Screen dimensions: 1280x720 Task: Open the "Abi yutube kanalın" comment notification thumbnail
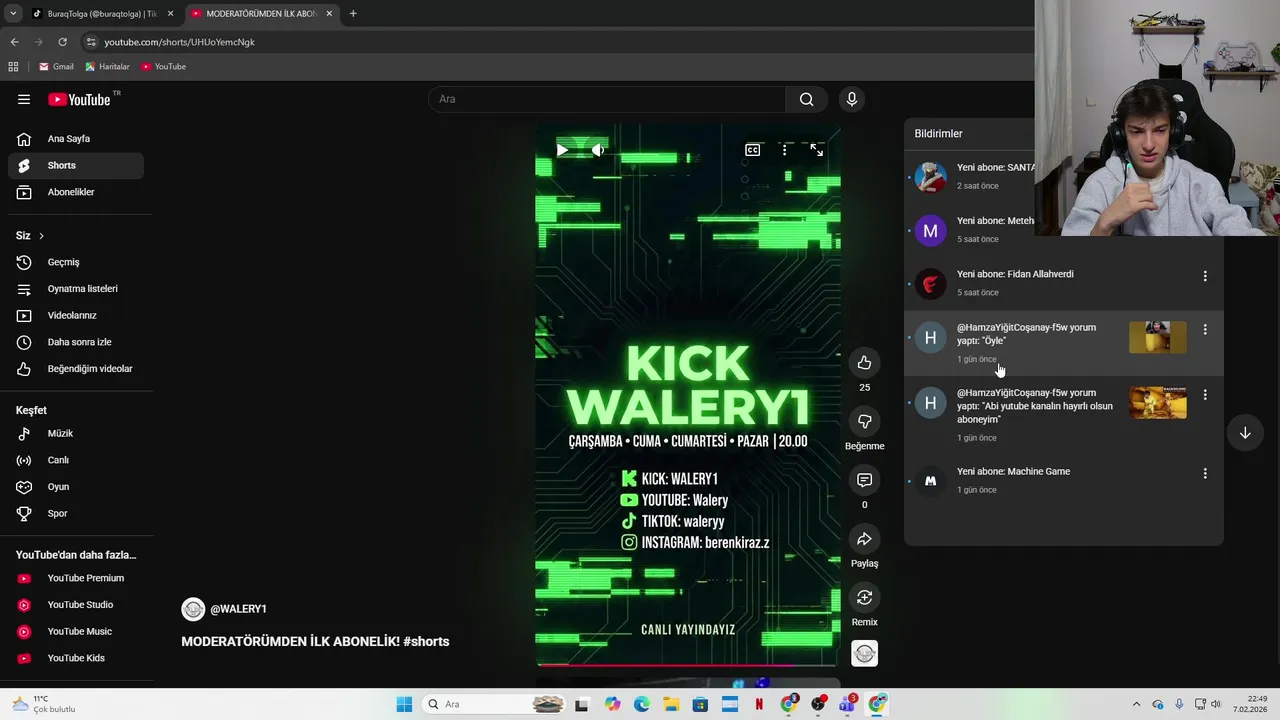[x=1158, y=403]
